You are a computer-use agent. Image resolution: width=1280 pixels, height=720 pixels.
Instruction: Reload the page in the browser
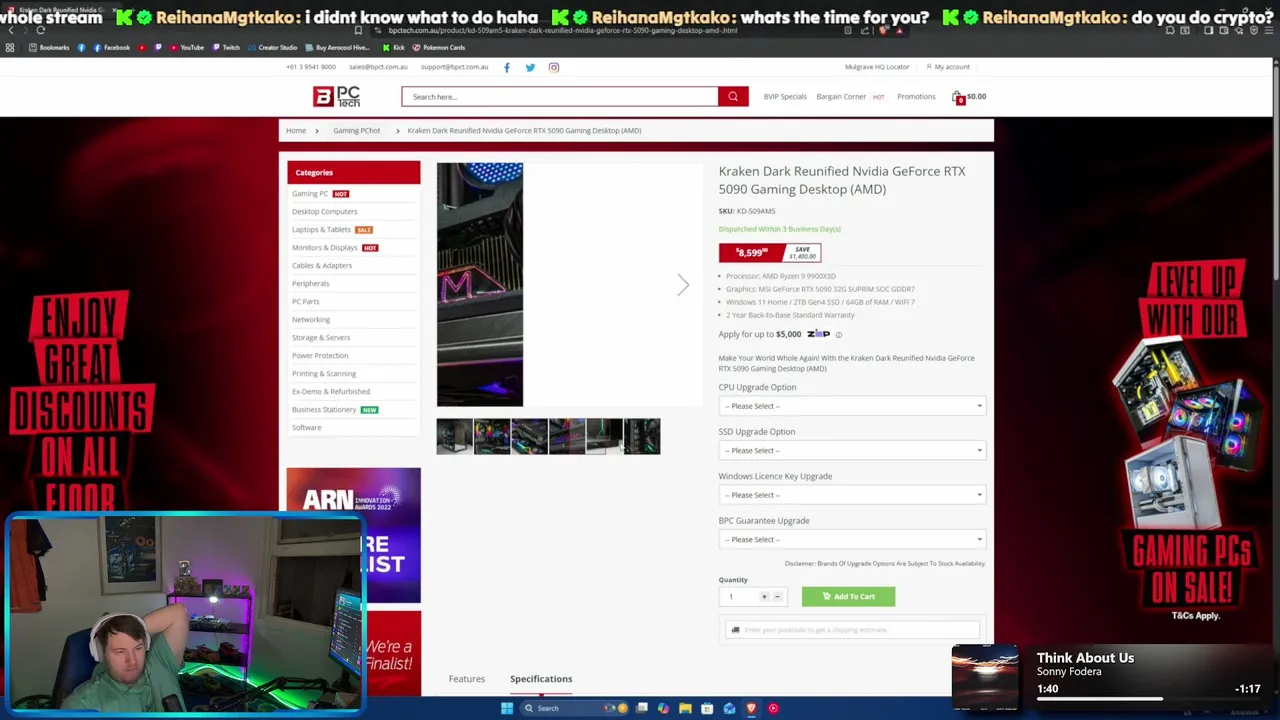(40, 30)
